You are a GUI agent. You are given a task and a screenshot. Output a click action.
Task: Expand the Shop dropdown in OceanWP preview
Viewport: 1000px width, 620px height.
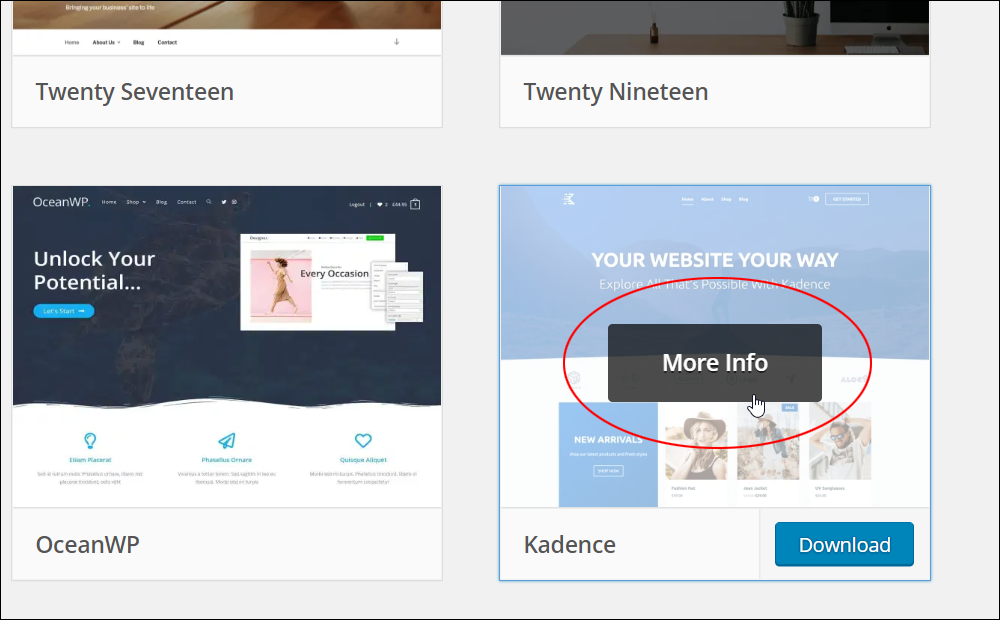click(136, 202)
